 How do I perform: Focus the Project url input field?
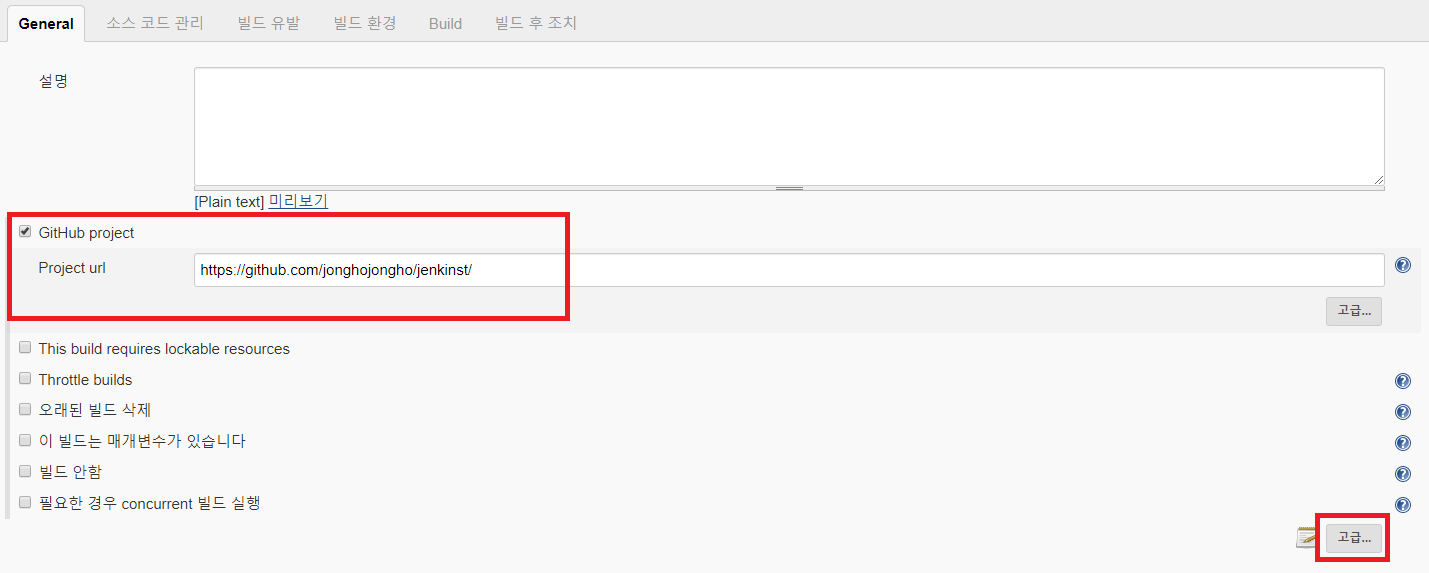pyautogui.click(x=789, y=270)
